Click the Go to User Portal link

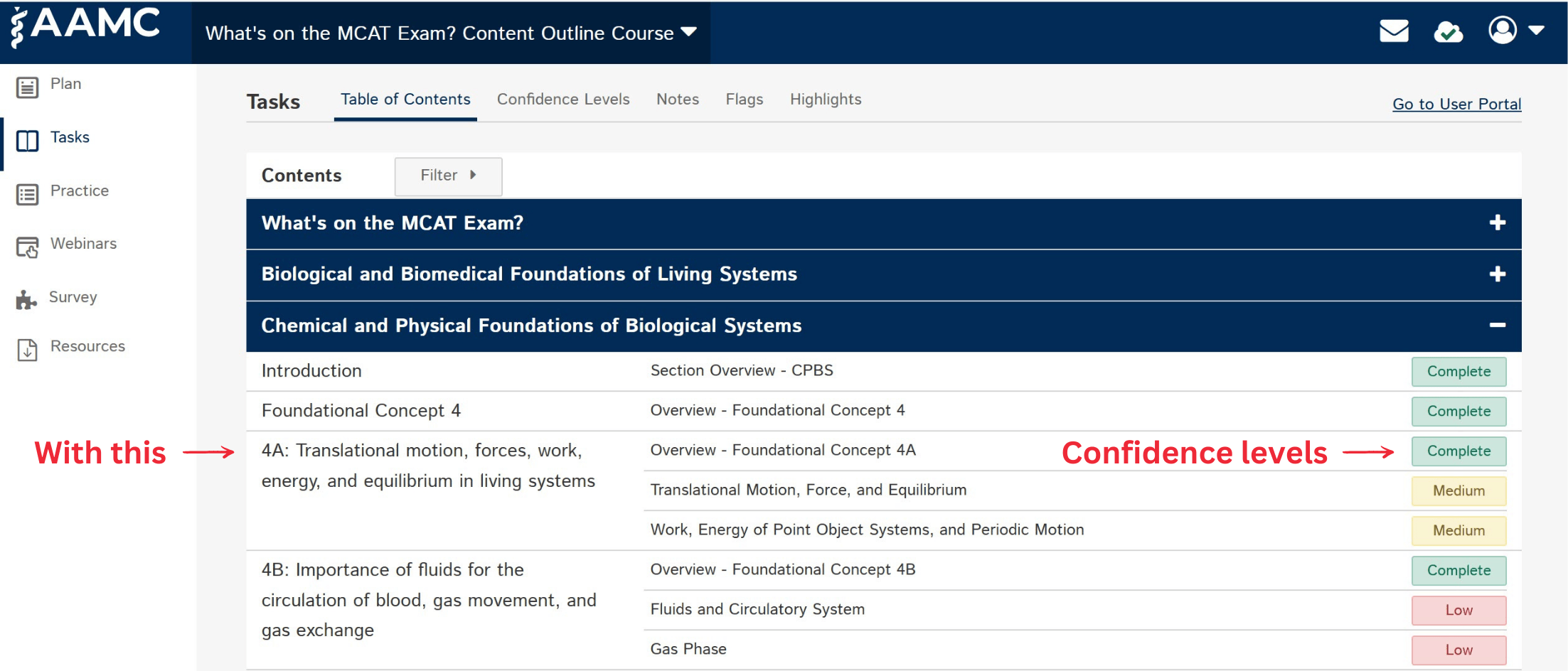[x=1456, y=104]
